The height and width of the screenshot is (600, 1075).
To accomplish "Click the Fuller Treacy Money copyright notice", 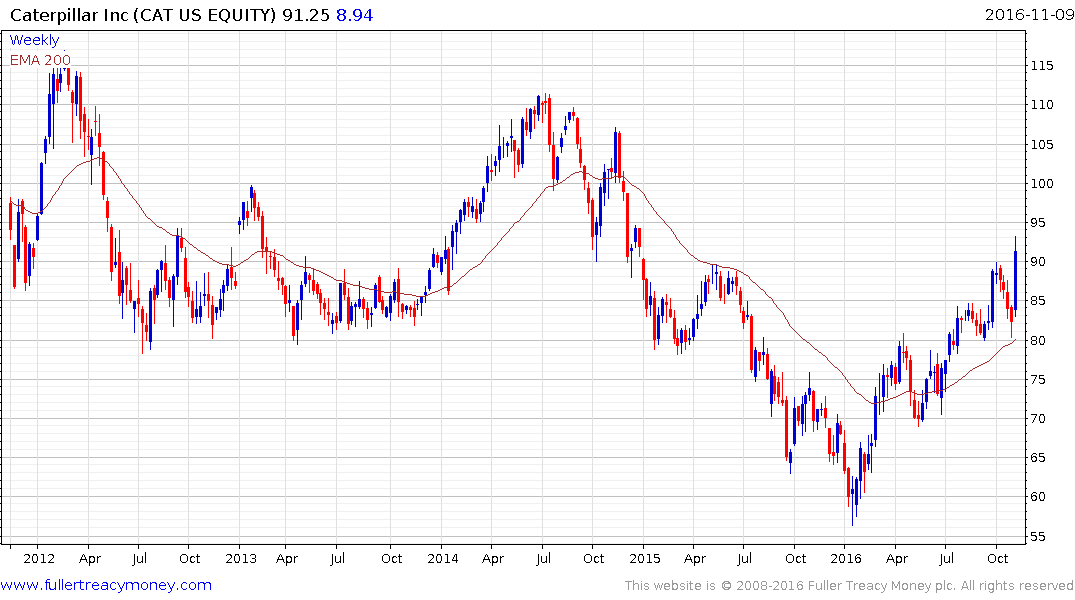I will [849, 586].
